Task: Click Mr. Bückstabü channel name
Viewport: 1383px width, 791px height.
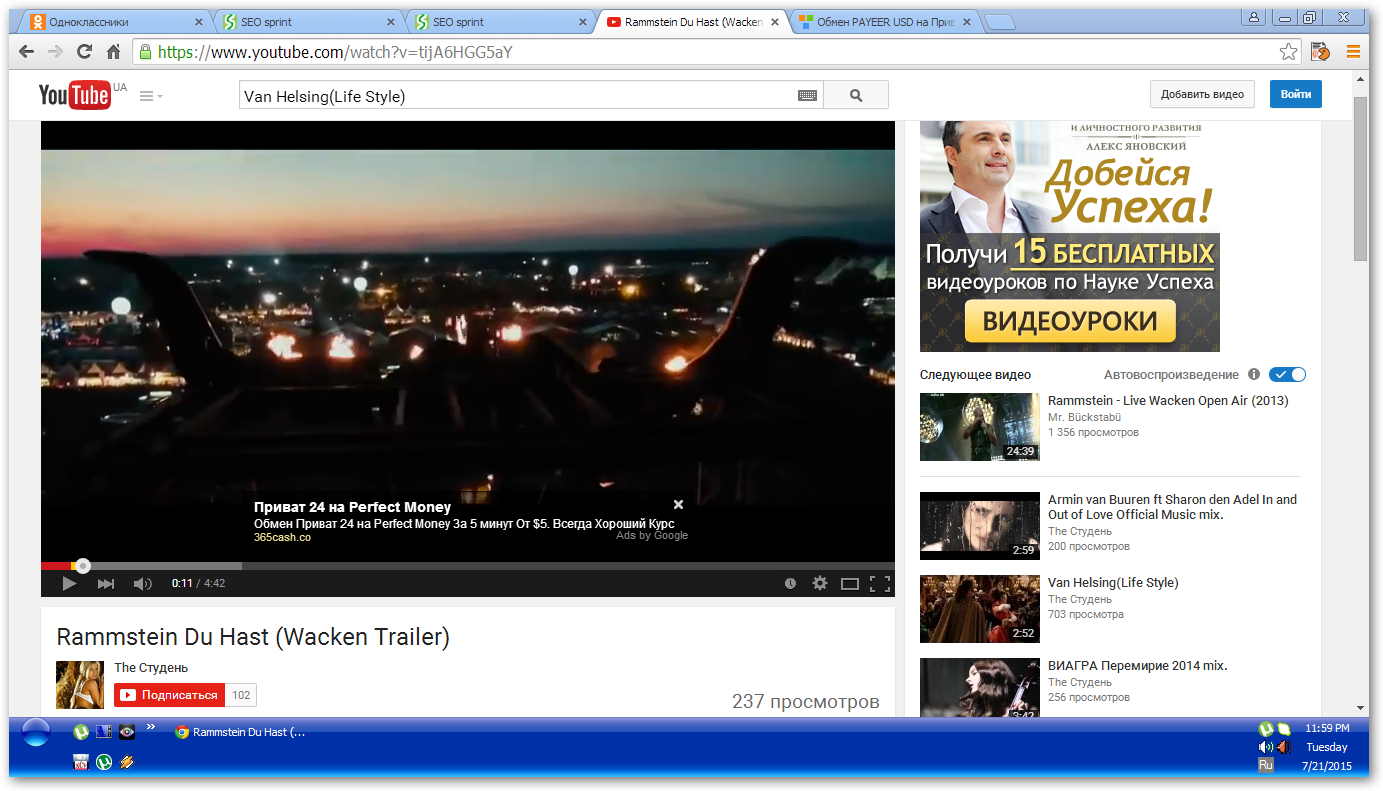Action: coord(1084,417)
